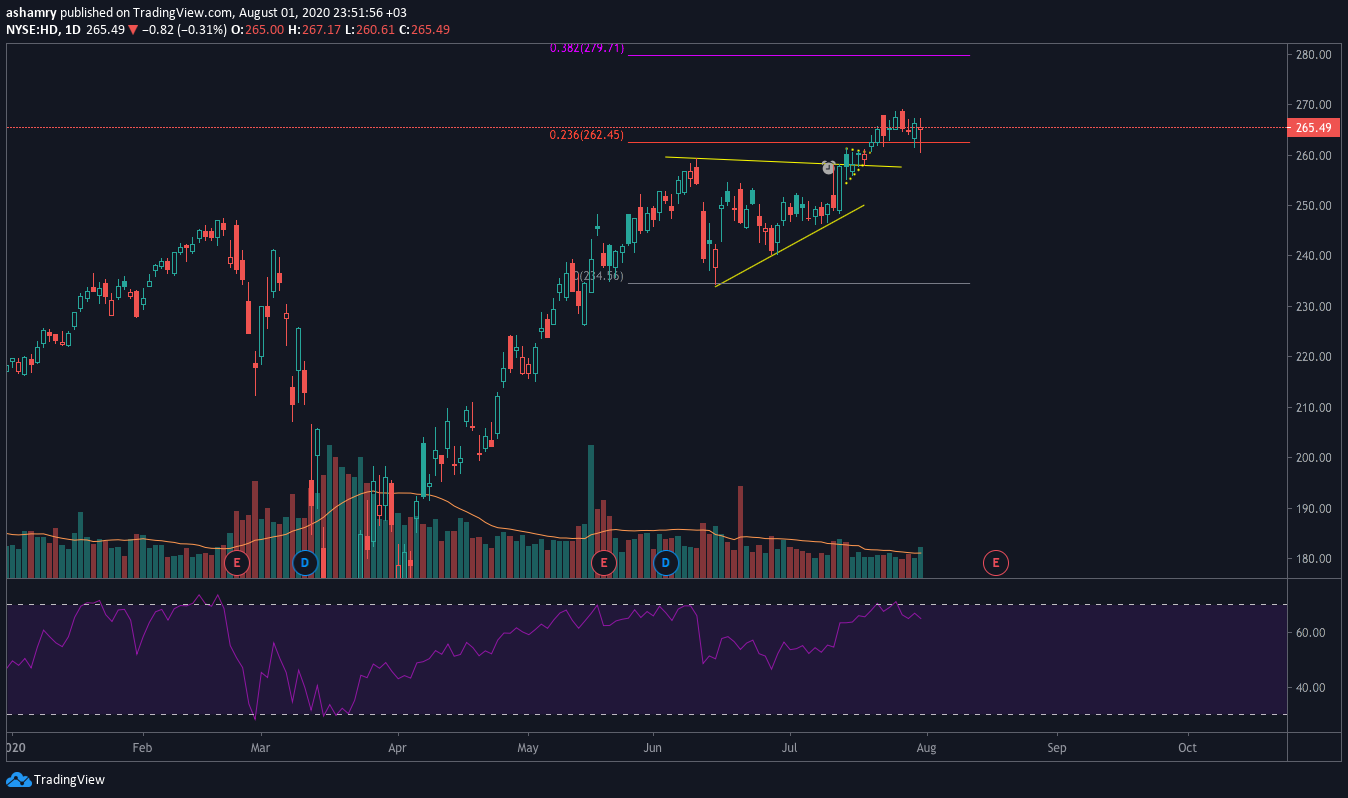This screenshot has height=798, width=1348.
Task: Click the L:260.61 low value
Action: 371,30
